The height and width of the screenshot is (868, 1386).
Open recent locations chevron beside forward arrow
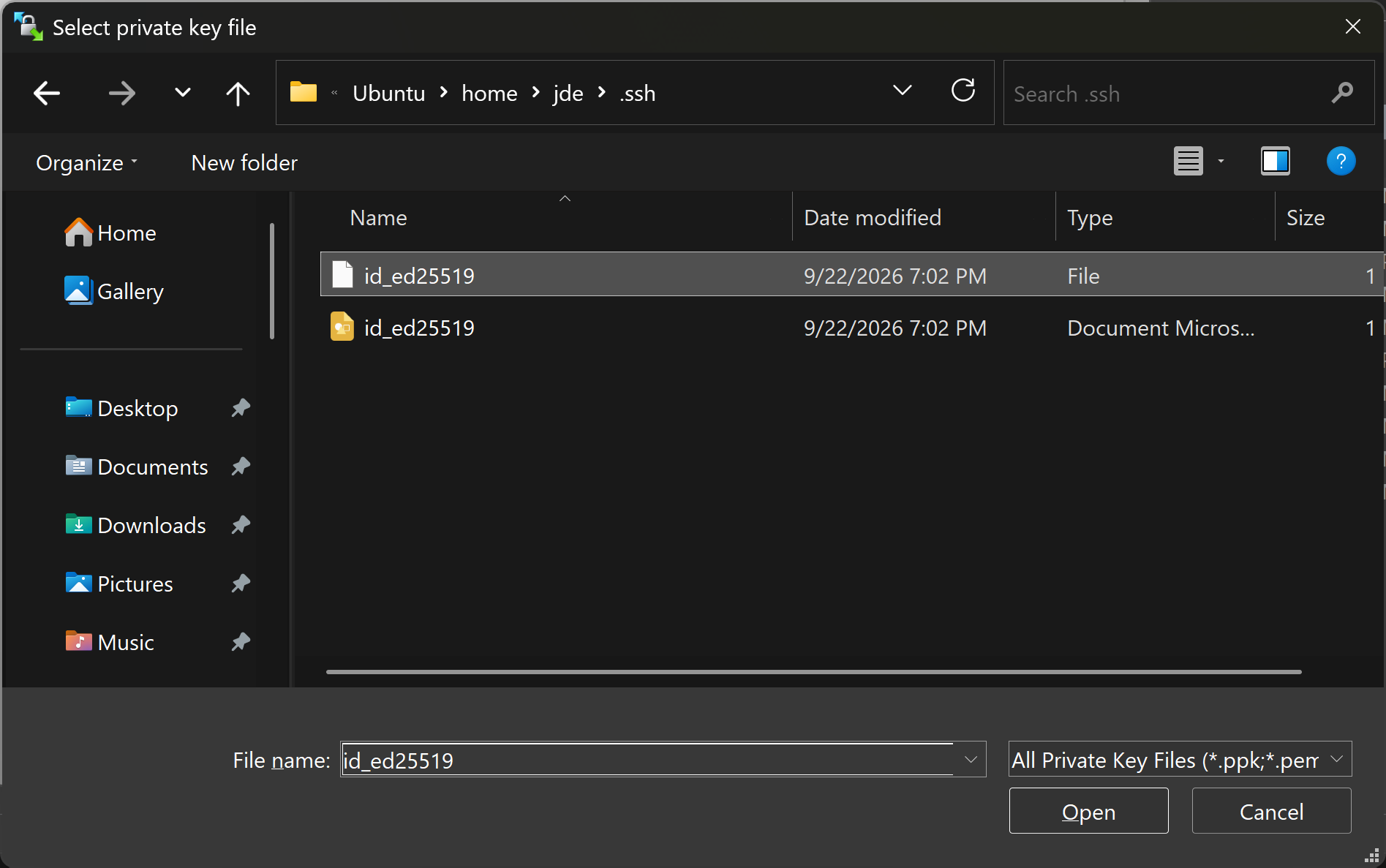[x=183, y=92]
